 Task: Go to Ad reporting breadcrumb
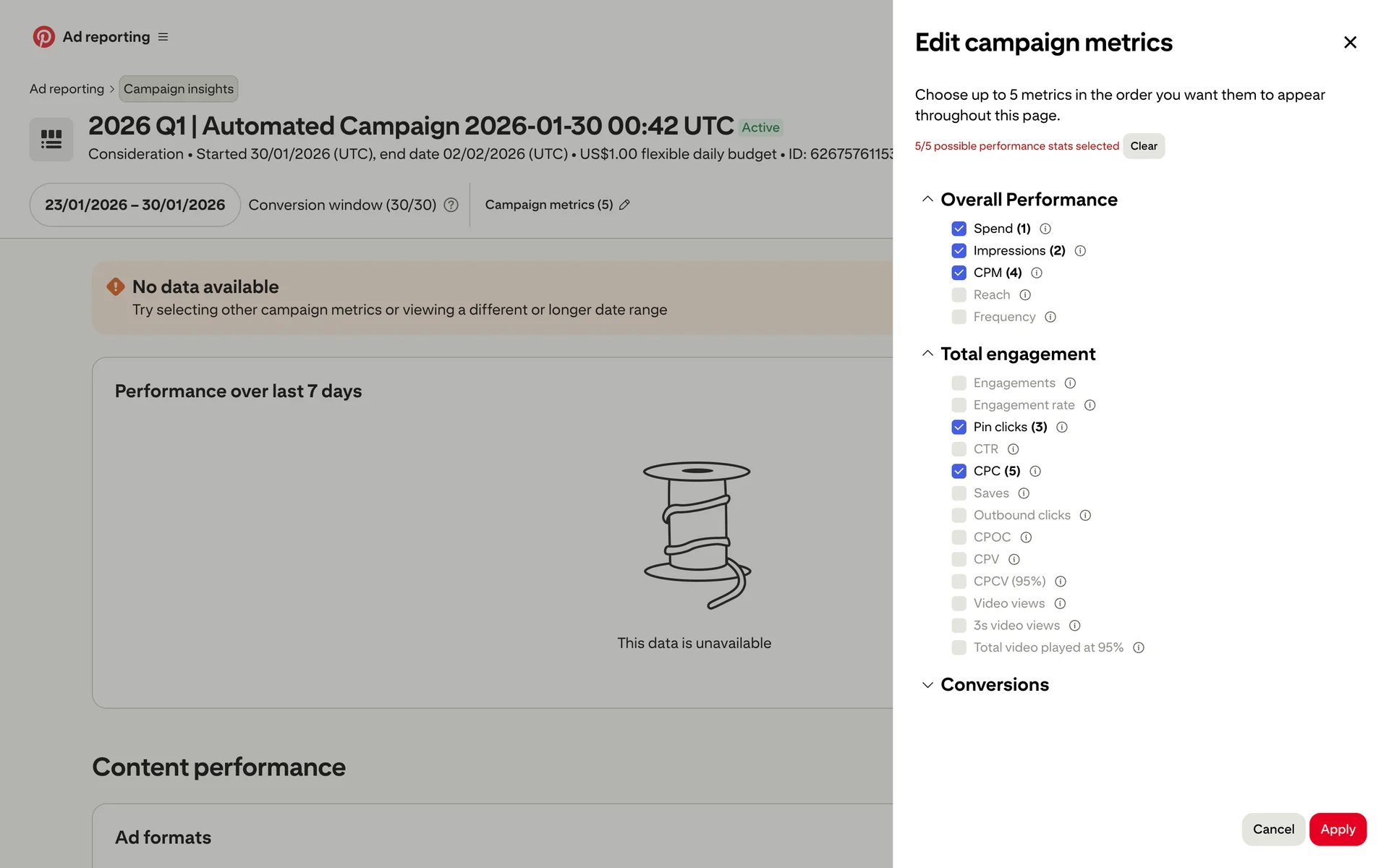[67, 89]
